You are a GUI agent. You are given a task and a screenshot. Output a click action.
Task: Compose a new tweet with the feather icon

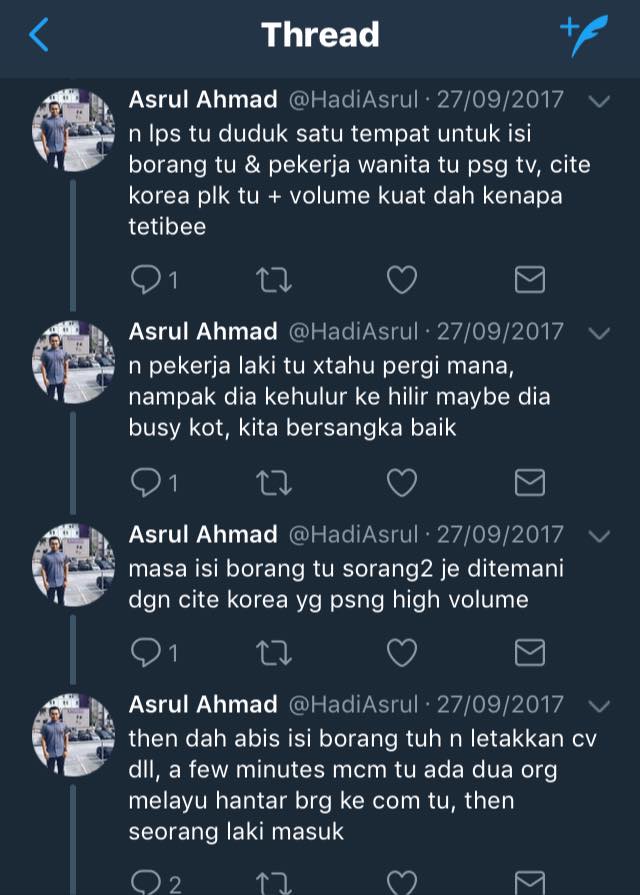click(x=583, y=35)
